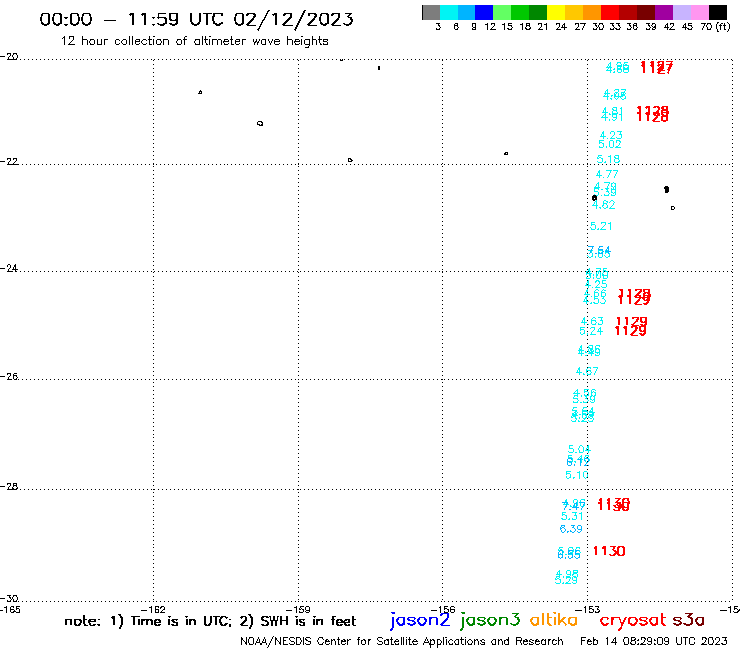This screenshot has height=650, width=740.
Task: Select the wave height value 4.63
Action: 592,321
